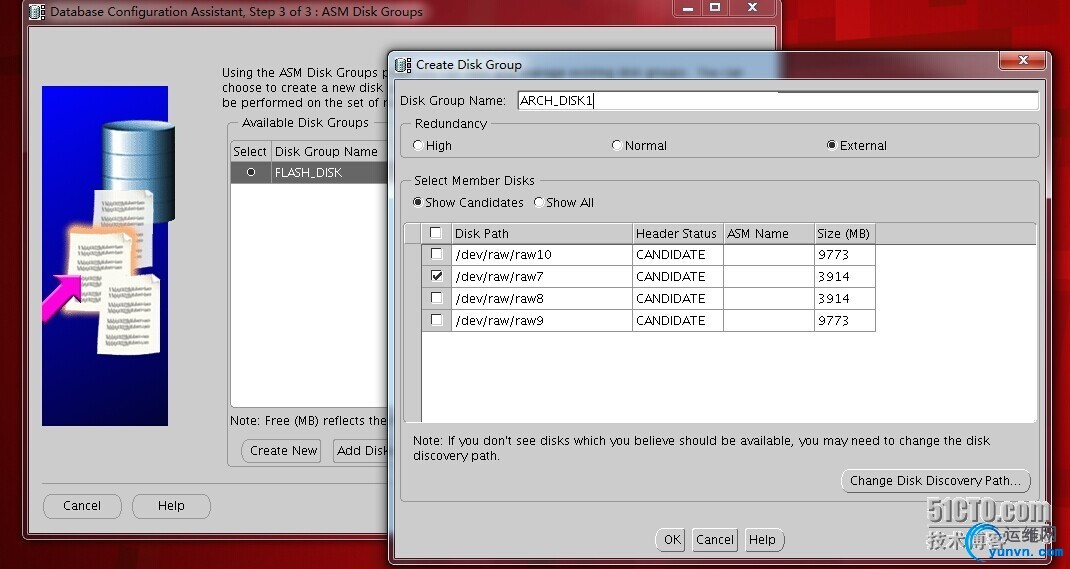Viewport: 1070px width, 569px height.
Task: Click Help in Database Configuration Assistant window
Action: click(171, 506)
